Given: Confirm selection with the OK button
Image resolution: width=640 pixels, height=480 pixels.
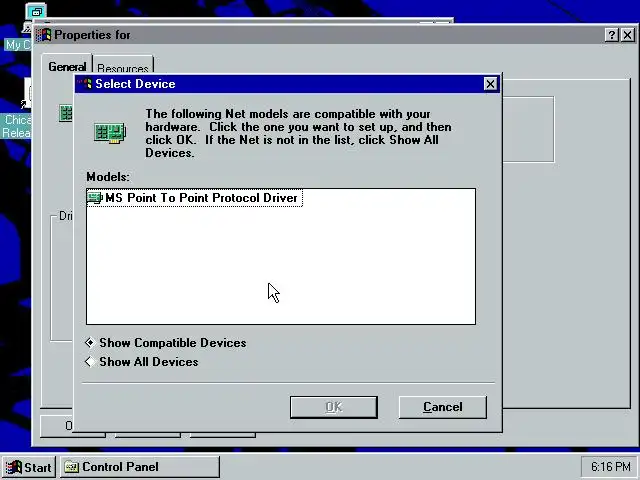Looking at the screenshot, I should [334, 407].
